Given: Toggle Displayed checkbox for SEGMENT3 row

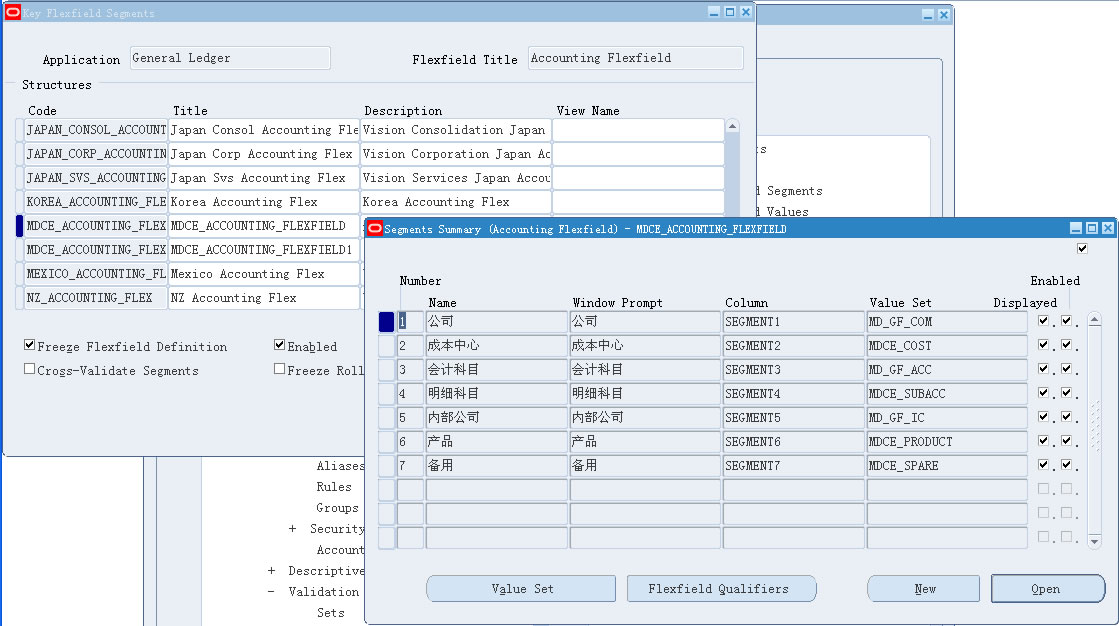Looking at the screenshot, I should tap(1044, 369).
